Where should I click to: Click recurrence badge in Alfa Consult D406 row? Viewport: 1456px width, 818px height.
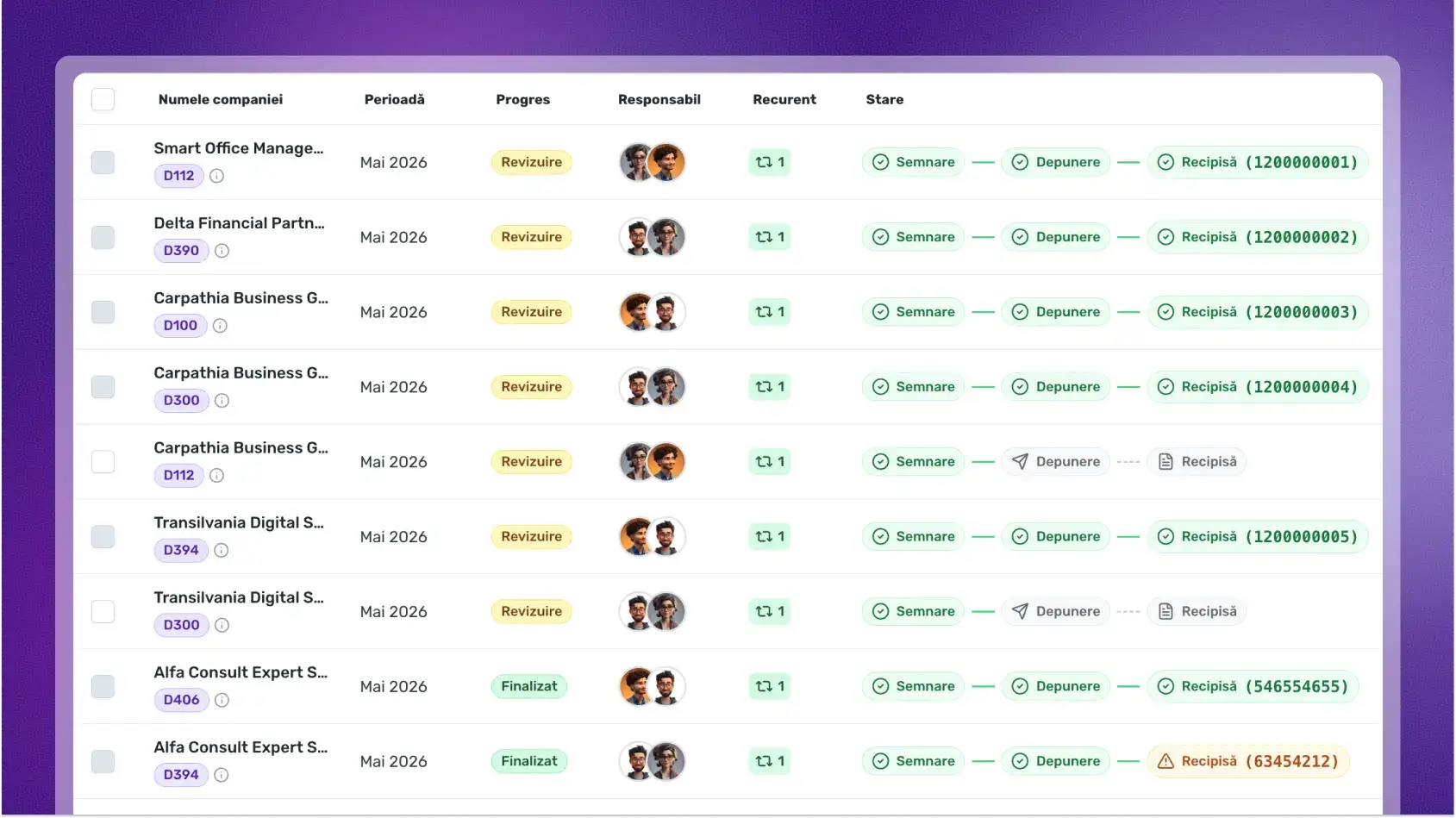coord(770,686)
